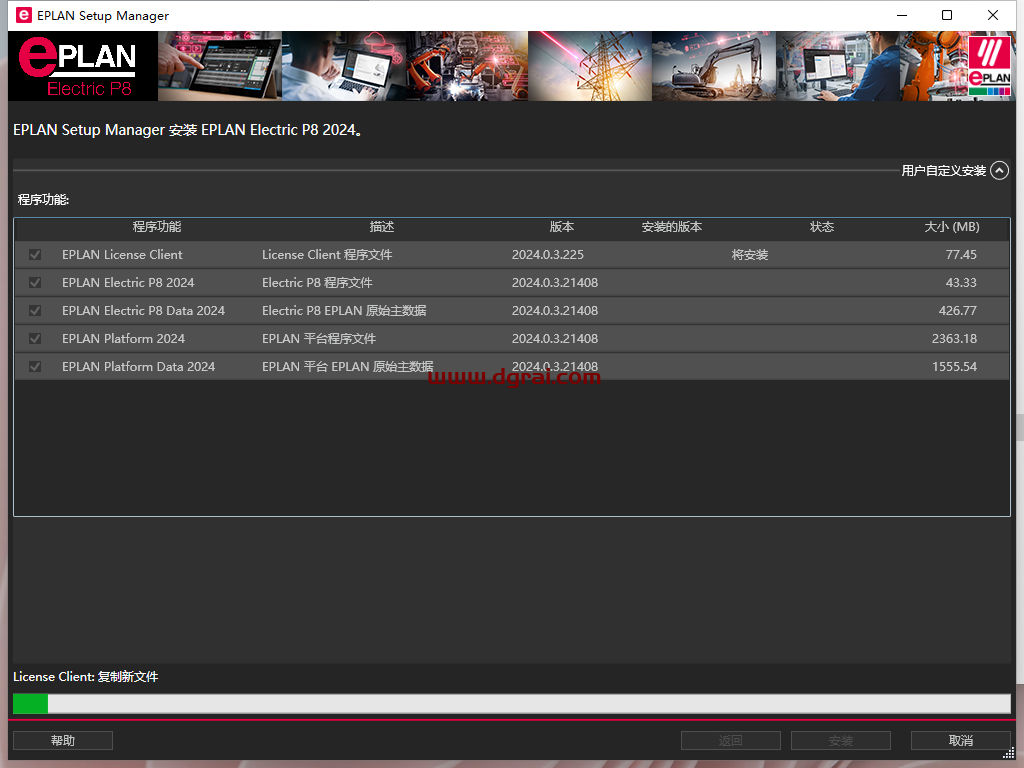Click the 返回 back button

coord(731,741)
